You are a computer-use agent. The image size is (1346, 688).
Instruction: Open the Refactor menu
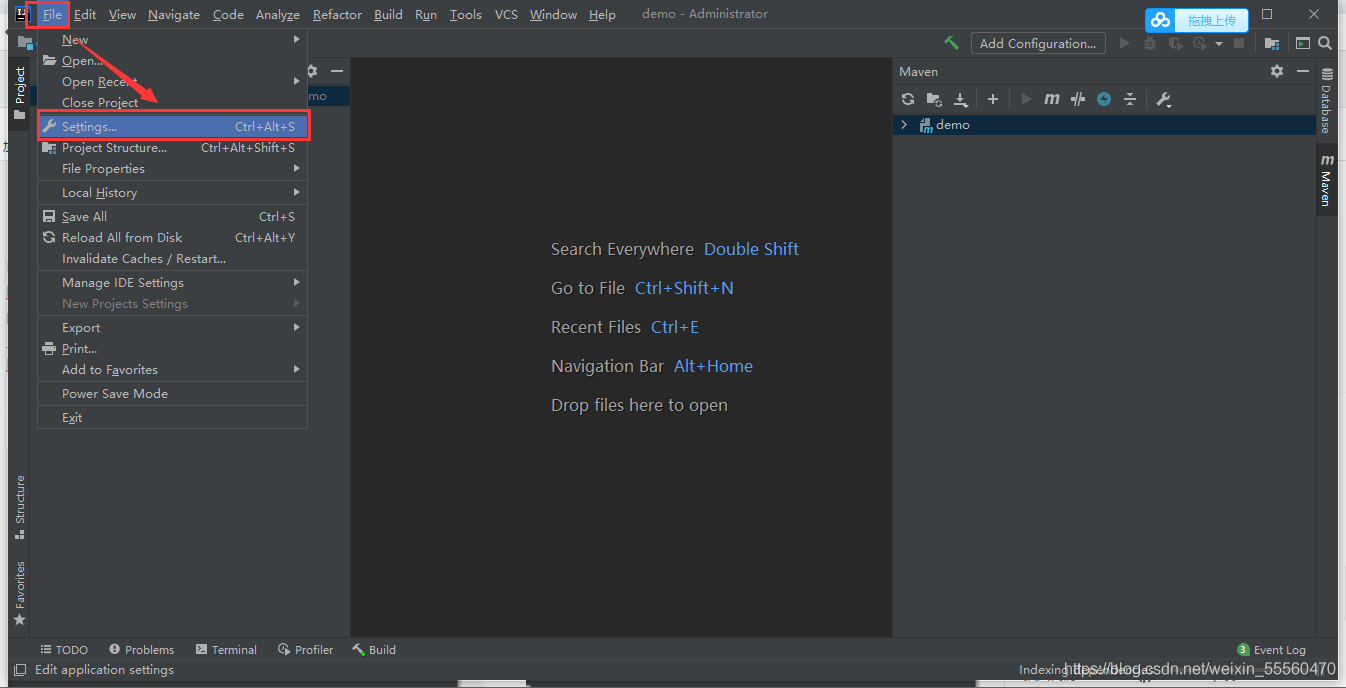(337, 14)
